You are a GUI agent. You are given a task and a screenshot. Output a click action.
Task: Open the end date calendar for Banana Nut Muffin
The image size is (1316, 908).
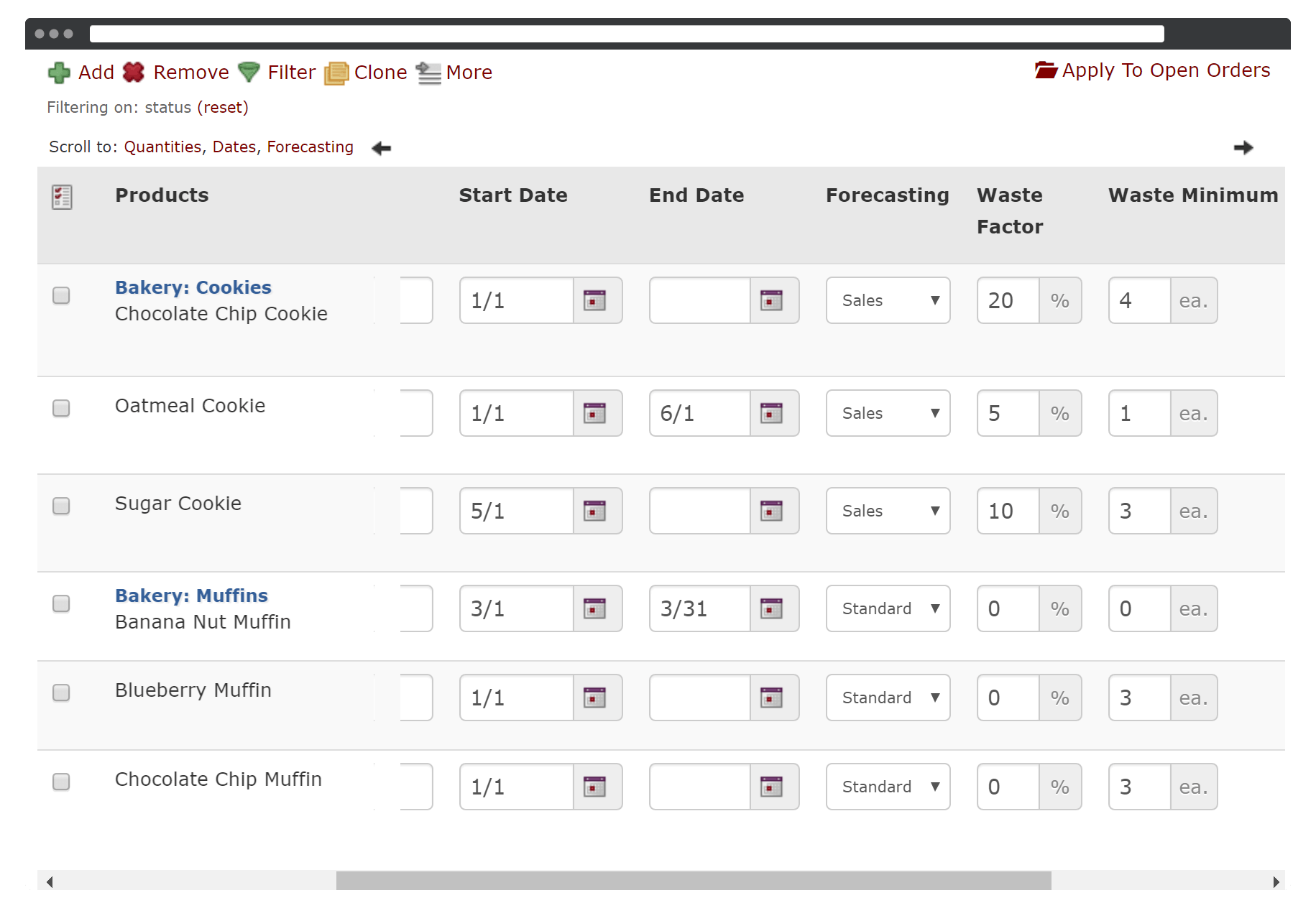click(x=772, y=608)
